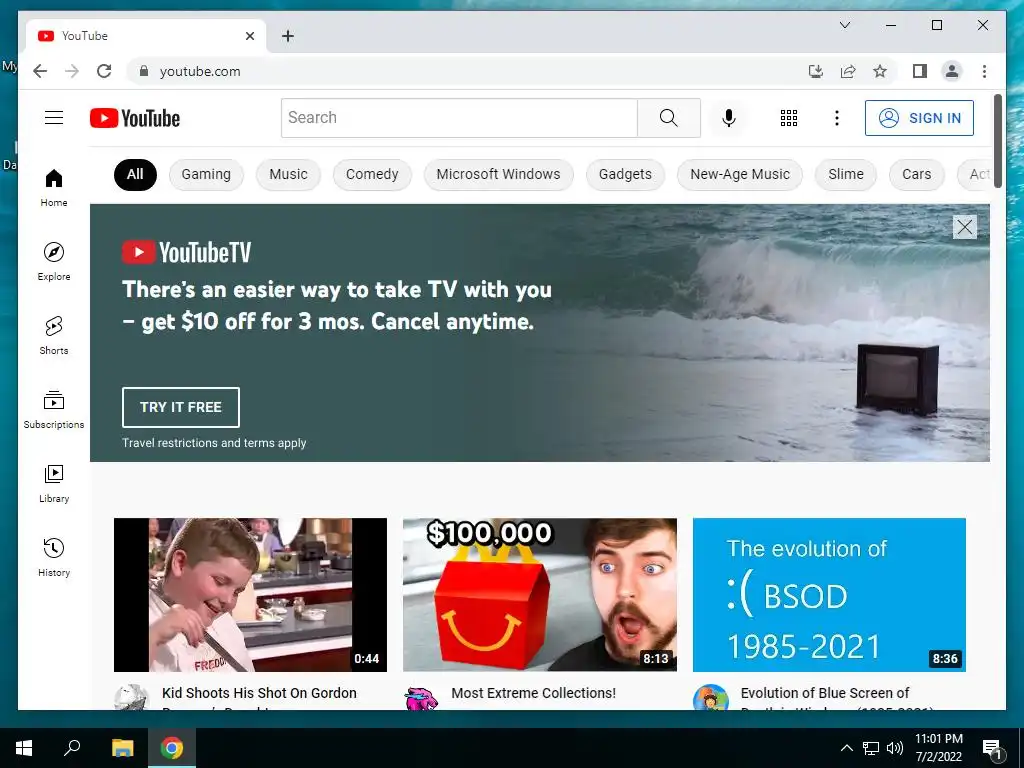View site lock info in address bar

[x=144, y=71]
